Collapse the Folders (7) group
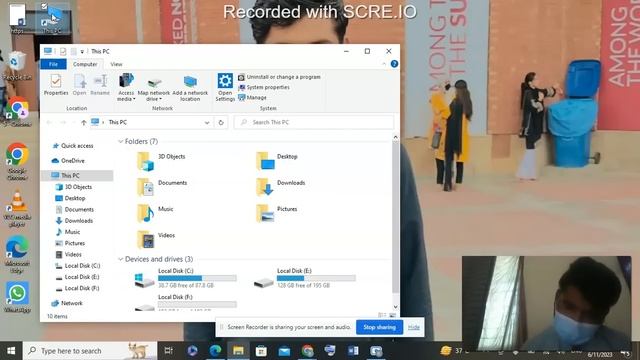Image resolution: width=640 pixels, height=360 pixels. [x=120, y=142]
